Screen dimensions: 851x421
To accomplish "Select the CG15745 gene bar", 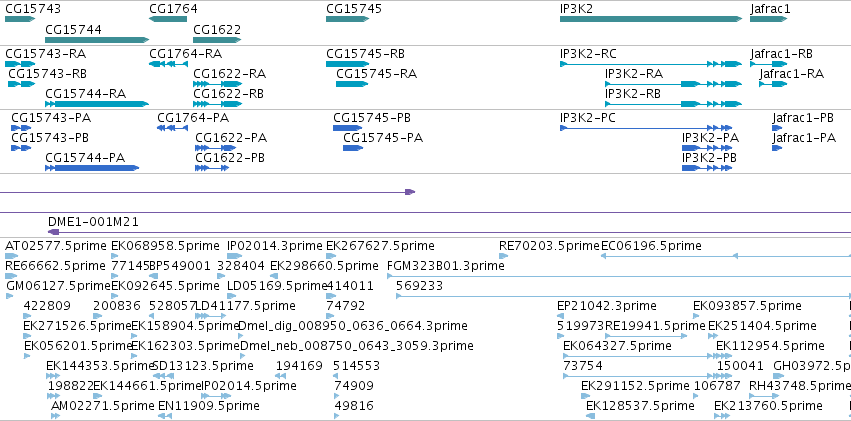I will pyautogui.click(x=347, y=19).
